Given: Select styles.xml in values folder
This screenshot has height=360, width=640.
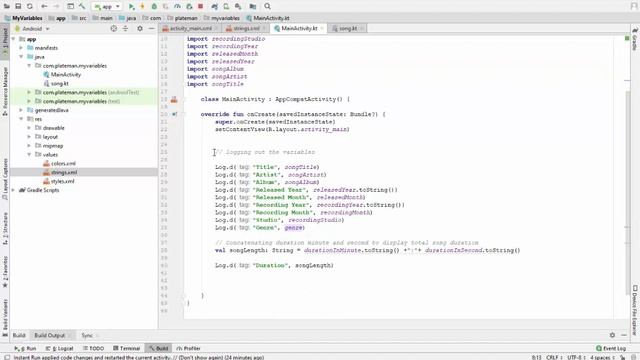Looking at the screenshot, I should point(59,182).
